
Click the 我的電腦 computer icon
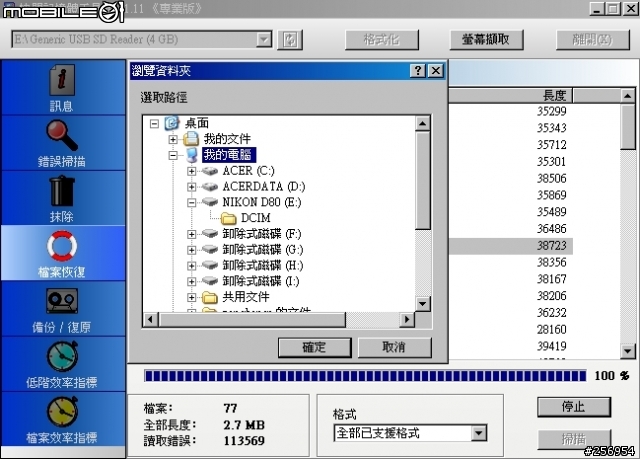click(191, 155)
